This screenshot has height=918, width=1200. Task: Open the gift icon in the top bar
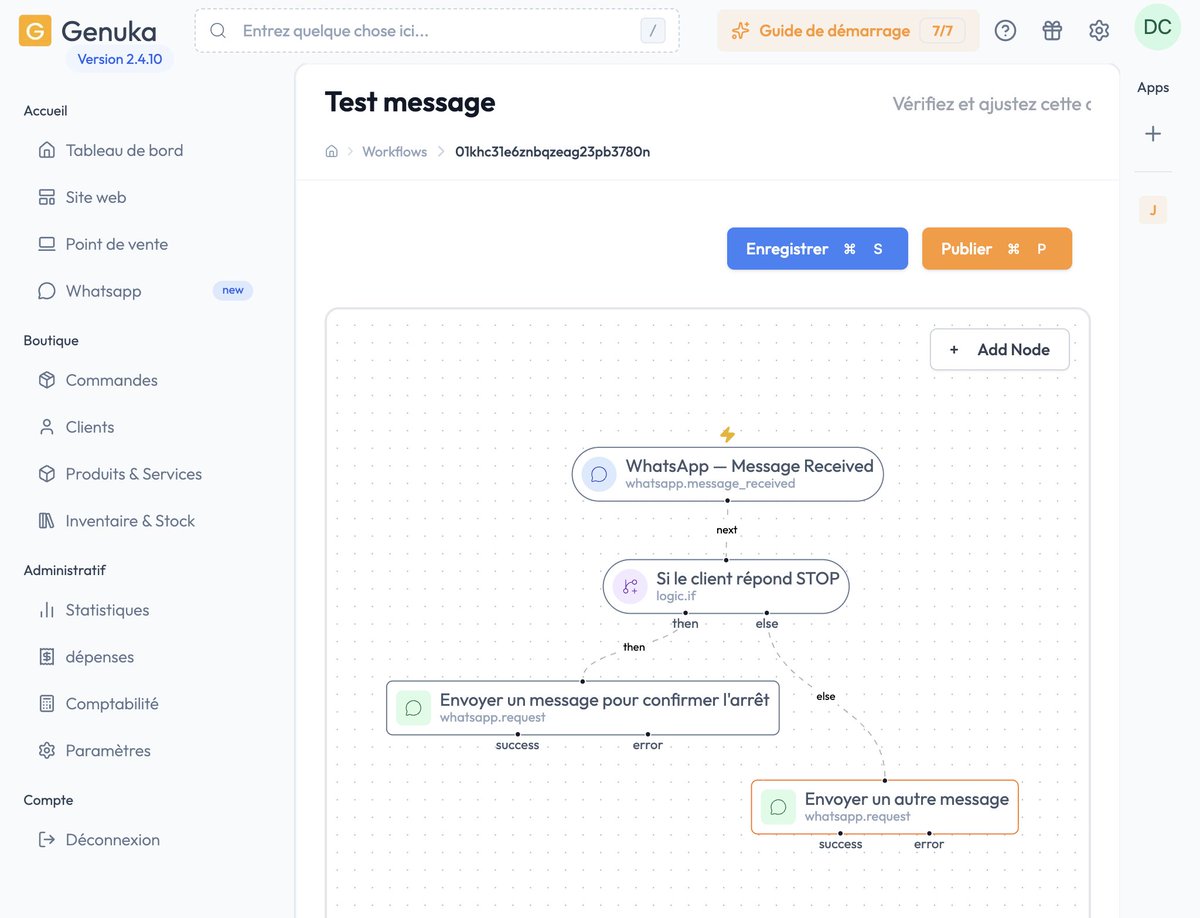pos(1052,30)
